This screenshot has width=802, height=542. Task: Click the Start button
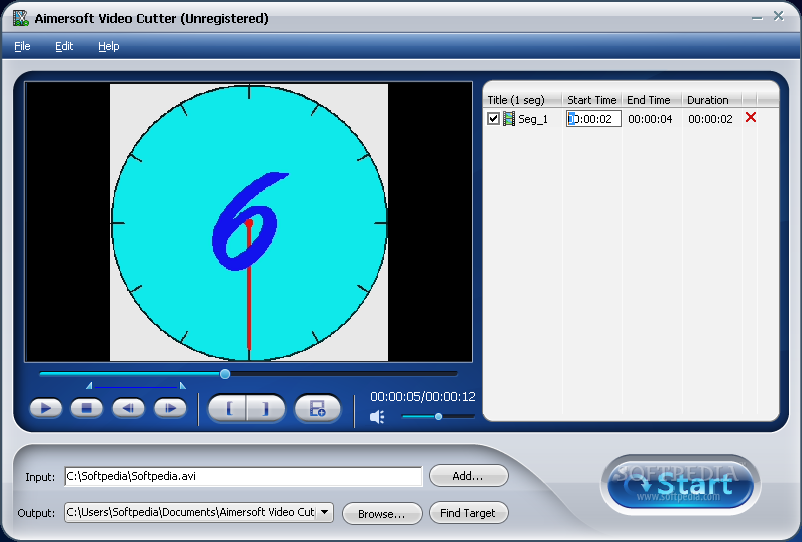point(680,485)
